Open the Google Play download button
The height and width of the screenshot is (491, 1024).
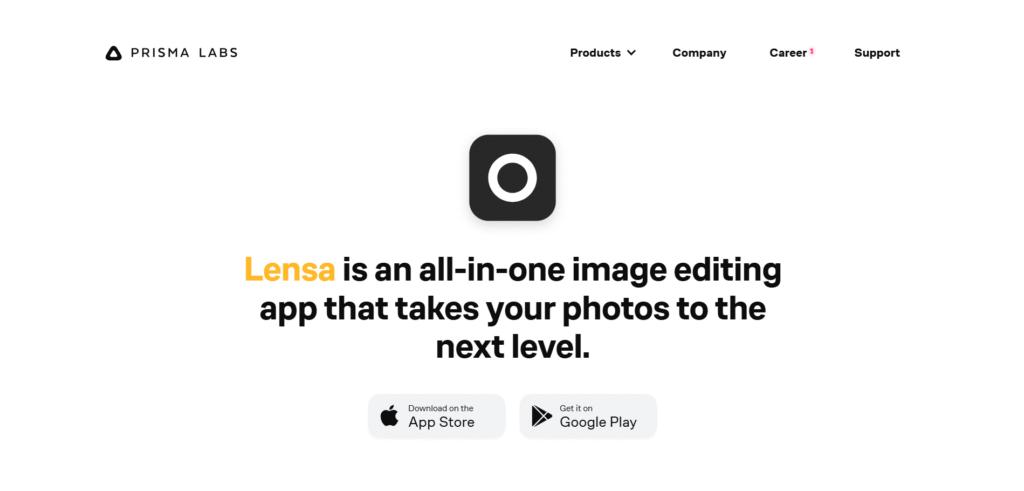pos(588,416)
